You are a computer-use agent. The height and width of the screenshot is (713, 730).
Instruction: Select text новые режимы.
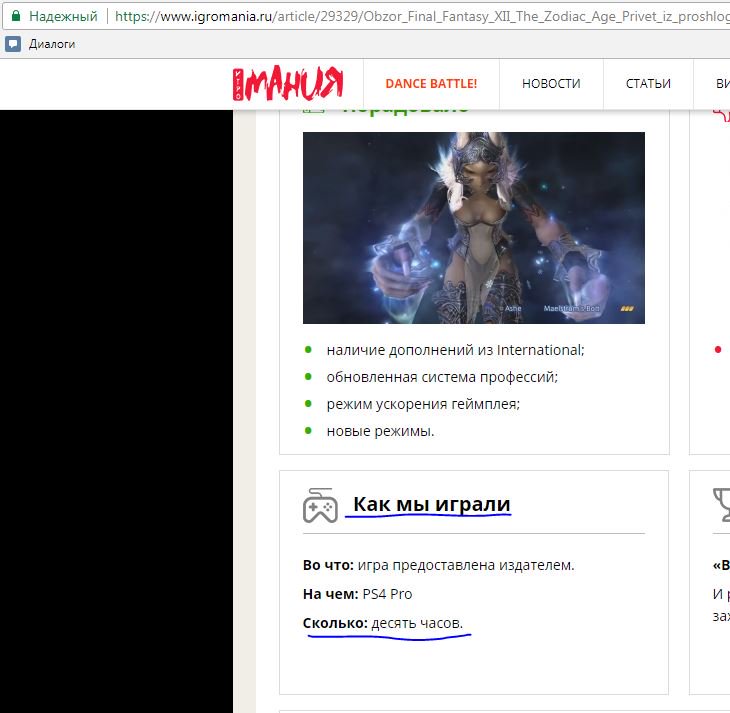[x=380, y=431]
